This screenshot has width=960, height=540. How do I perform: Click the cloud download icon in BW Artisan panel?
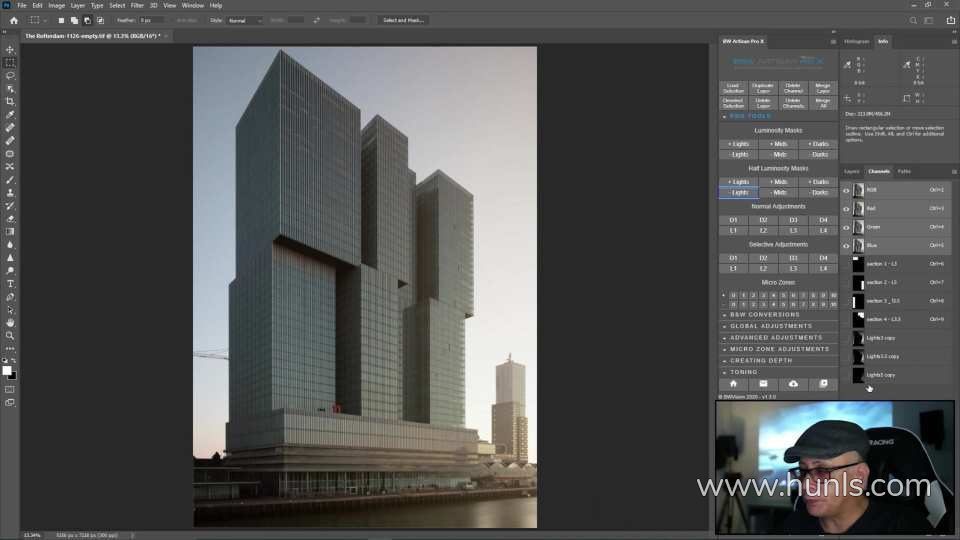click(793, 383)
